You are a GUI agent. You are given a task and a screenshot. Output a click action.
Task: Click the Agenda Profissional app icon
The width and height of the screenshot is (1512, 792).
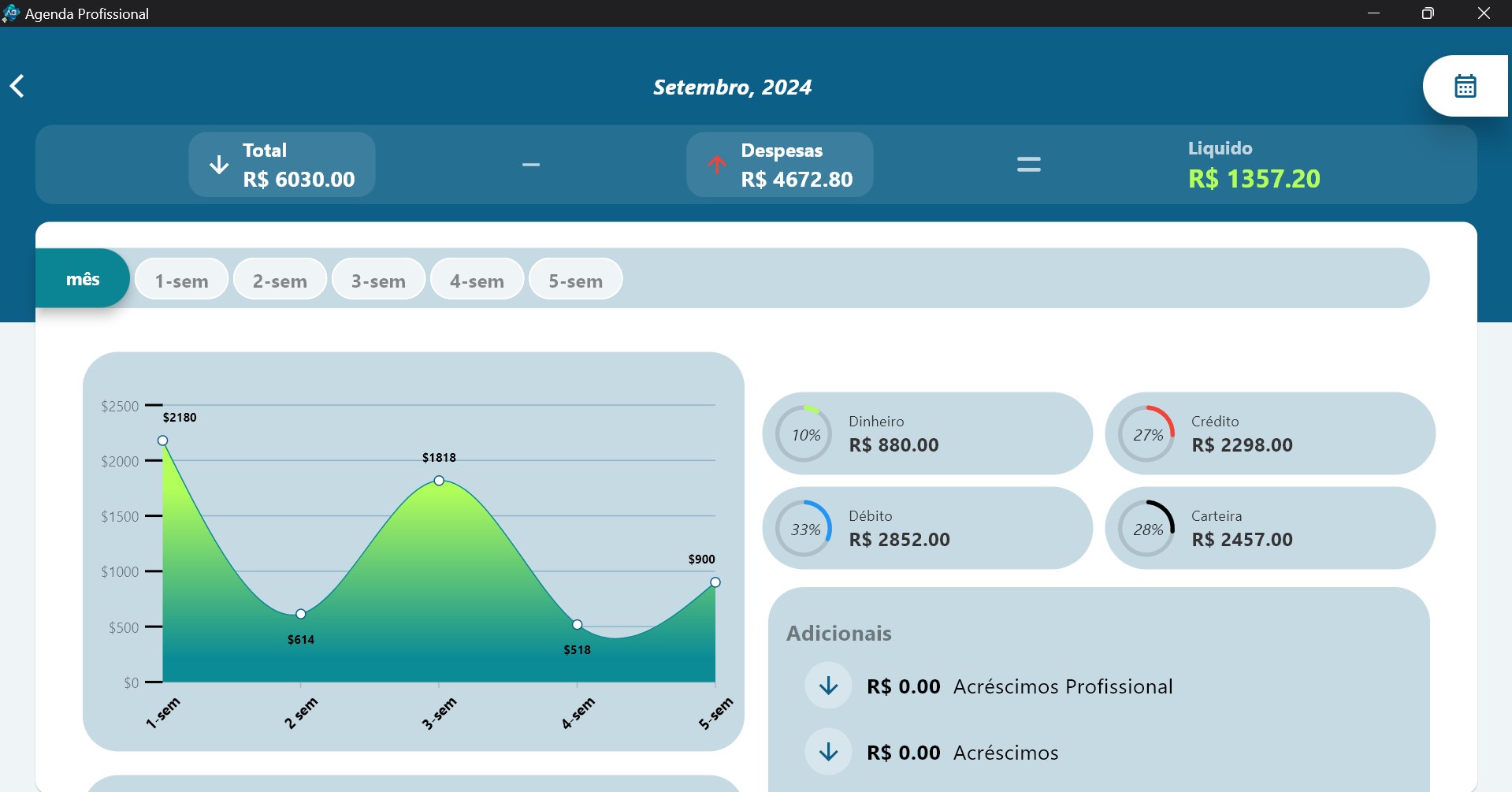click(x=11, y=13)
